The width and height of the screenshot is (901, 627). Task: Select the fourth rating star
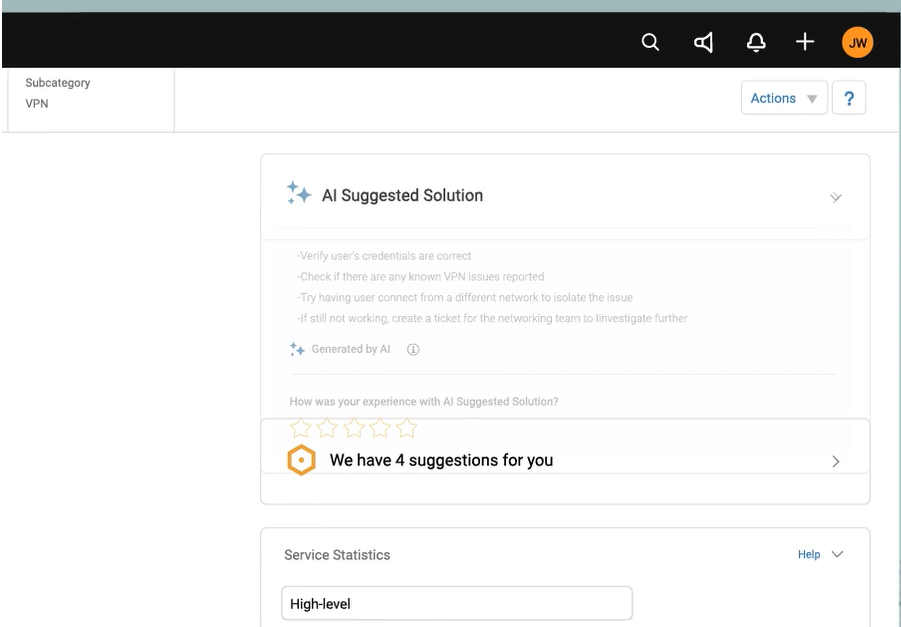[379, 429]
